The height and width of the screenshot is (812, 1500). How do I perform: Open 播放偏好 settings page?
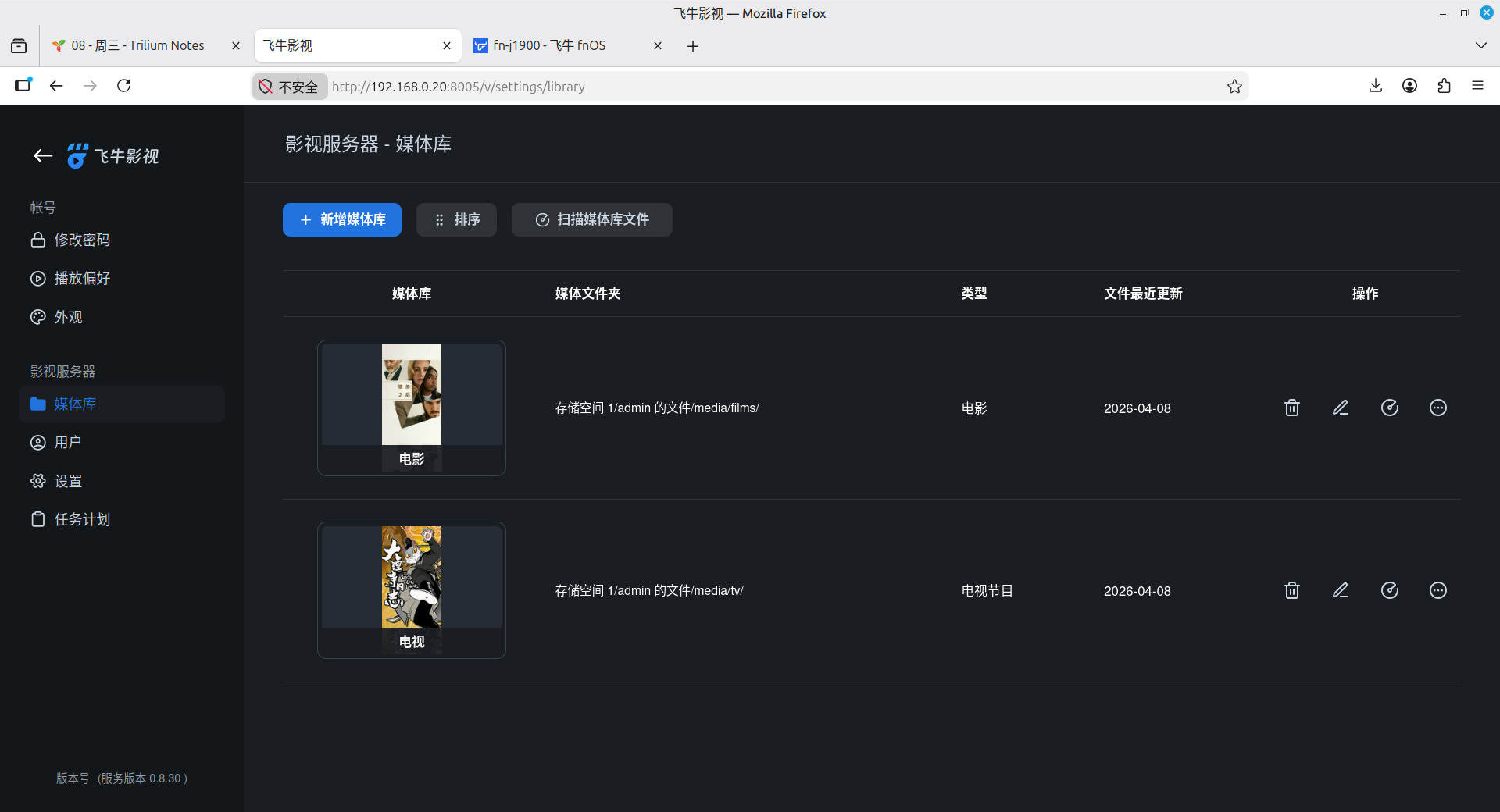81,279
